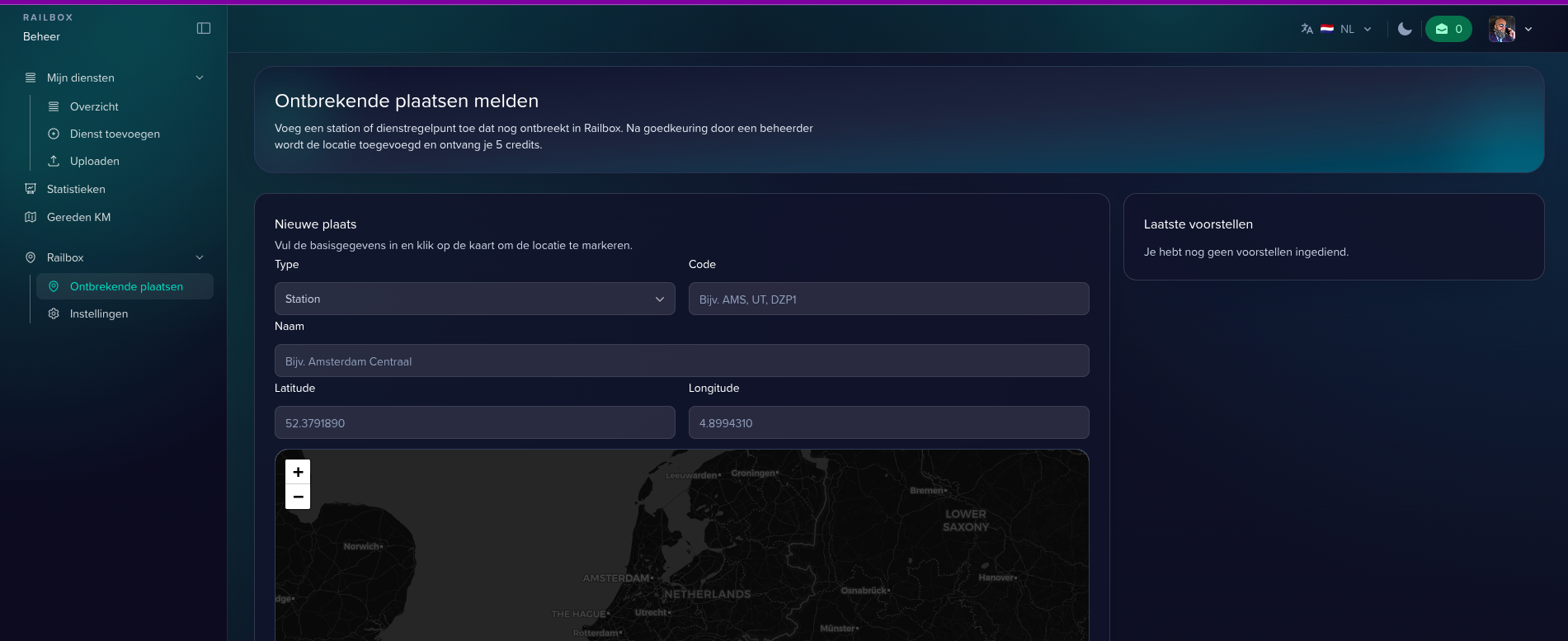The image size is (1568, 641).
Task: Open the Type dropdown showing Station
Action: tap(474, 299)
